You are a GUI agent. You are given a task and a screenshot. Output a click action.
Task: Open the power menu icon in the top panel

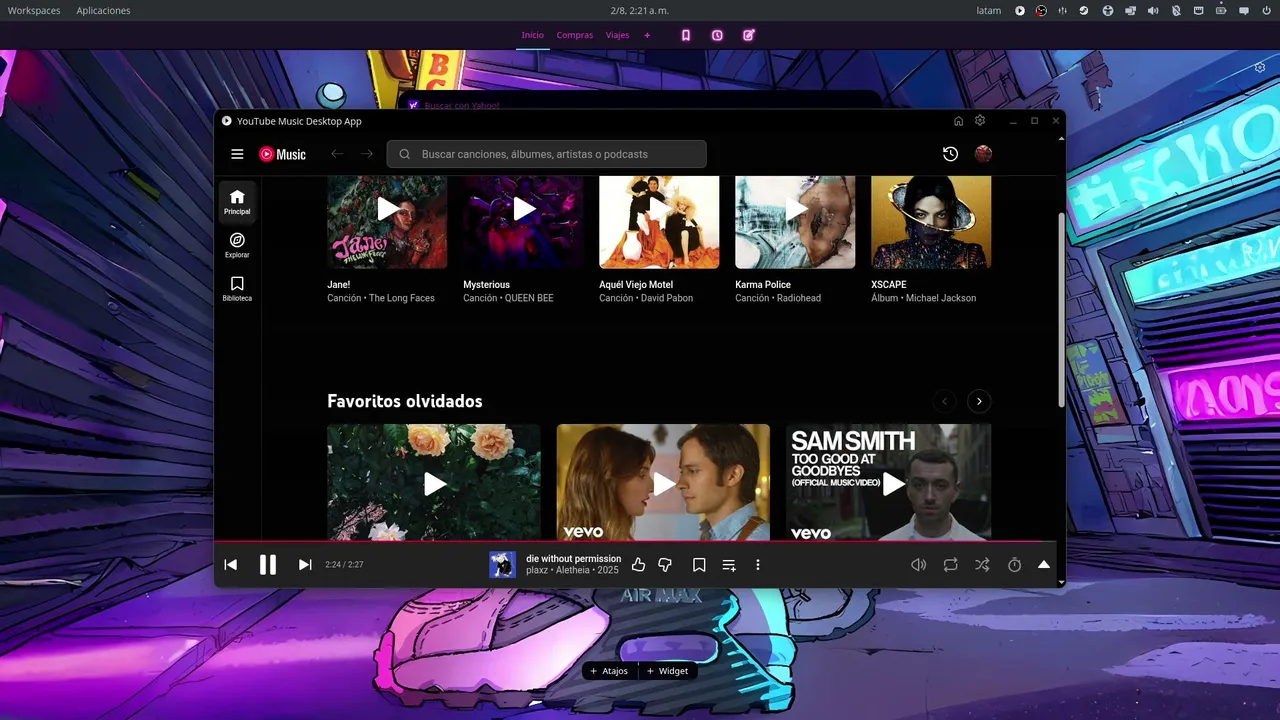[1265, 11]
